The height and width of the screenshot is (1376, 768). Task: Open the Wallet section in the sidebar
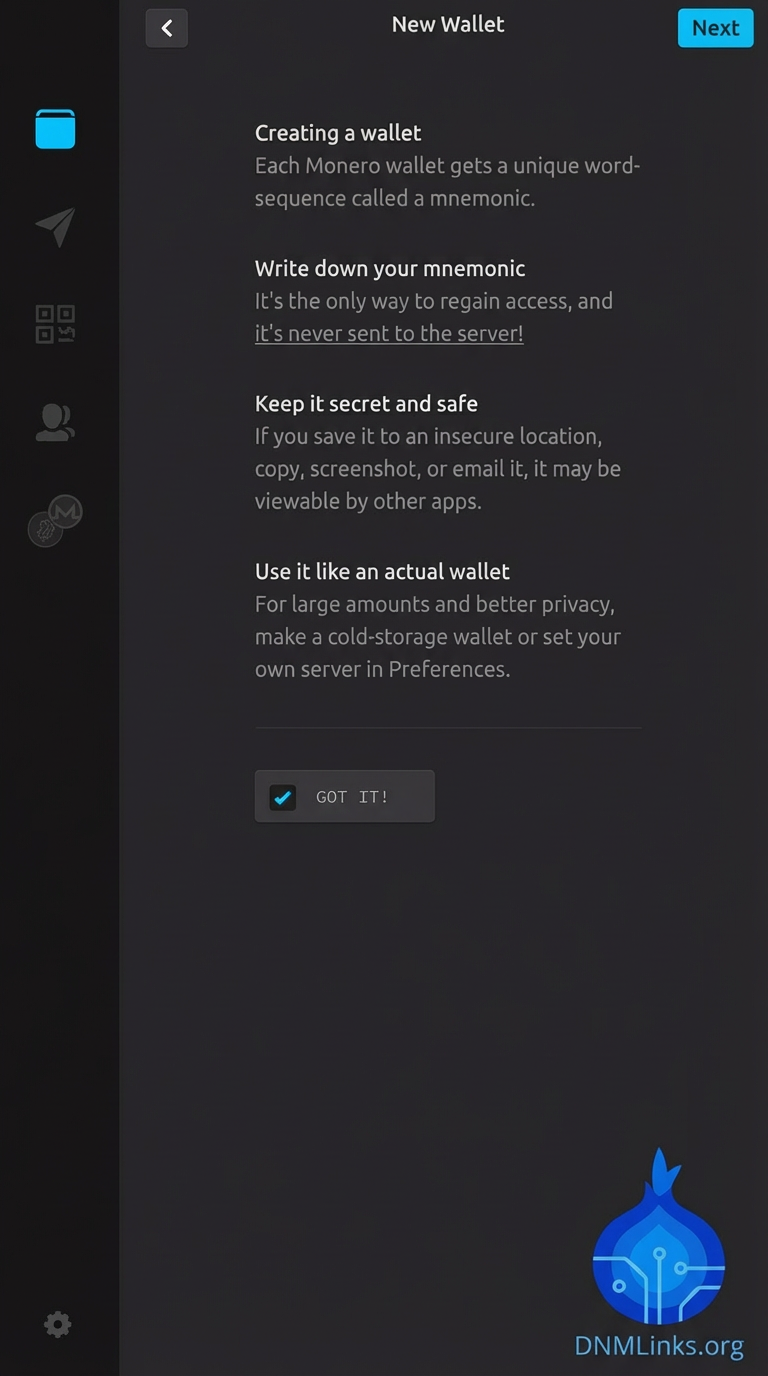tap(55, 128)
